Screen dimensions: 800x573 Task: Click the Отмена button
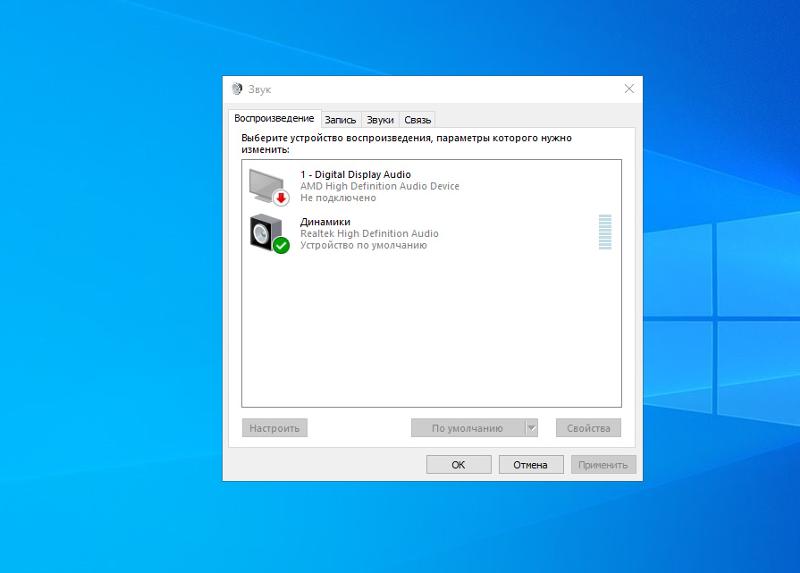[531, 465]
